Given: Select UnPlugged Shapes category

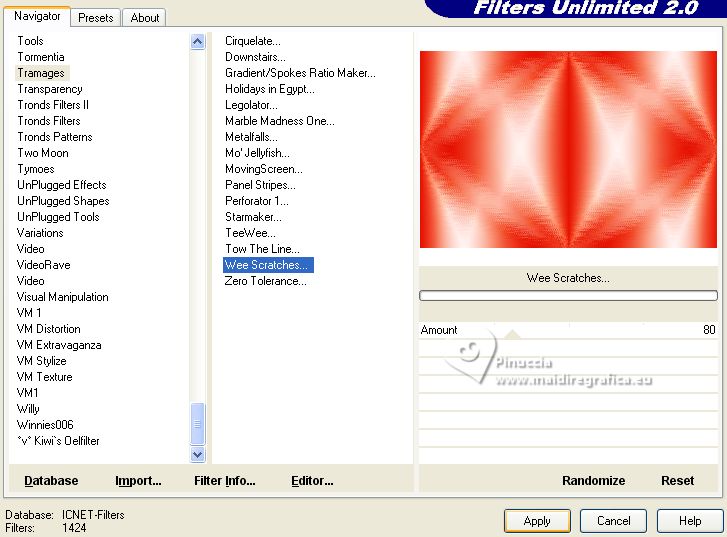Looking at the screenshot, I should 63,201.
